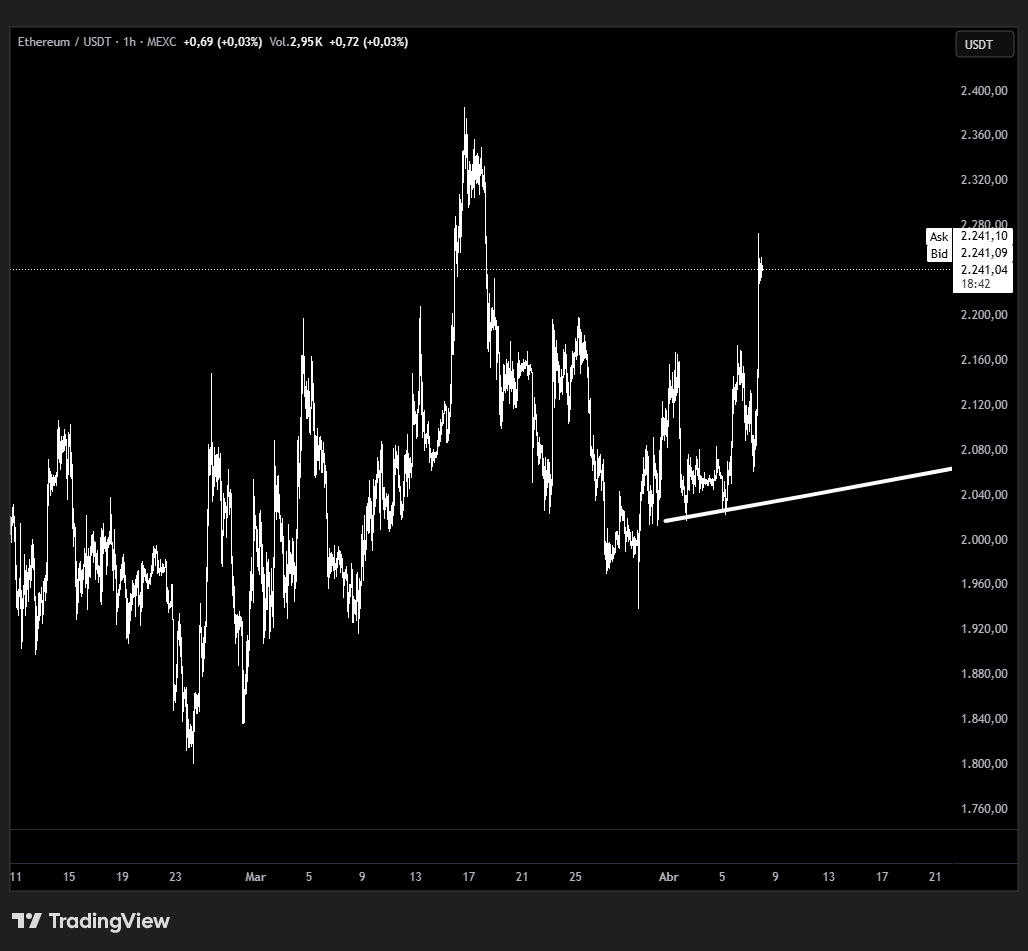This screenshot has width=1028, height=951.
Task: Click the +0,69 (+0,03%) price change value
Action: [x=222, y=42]
